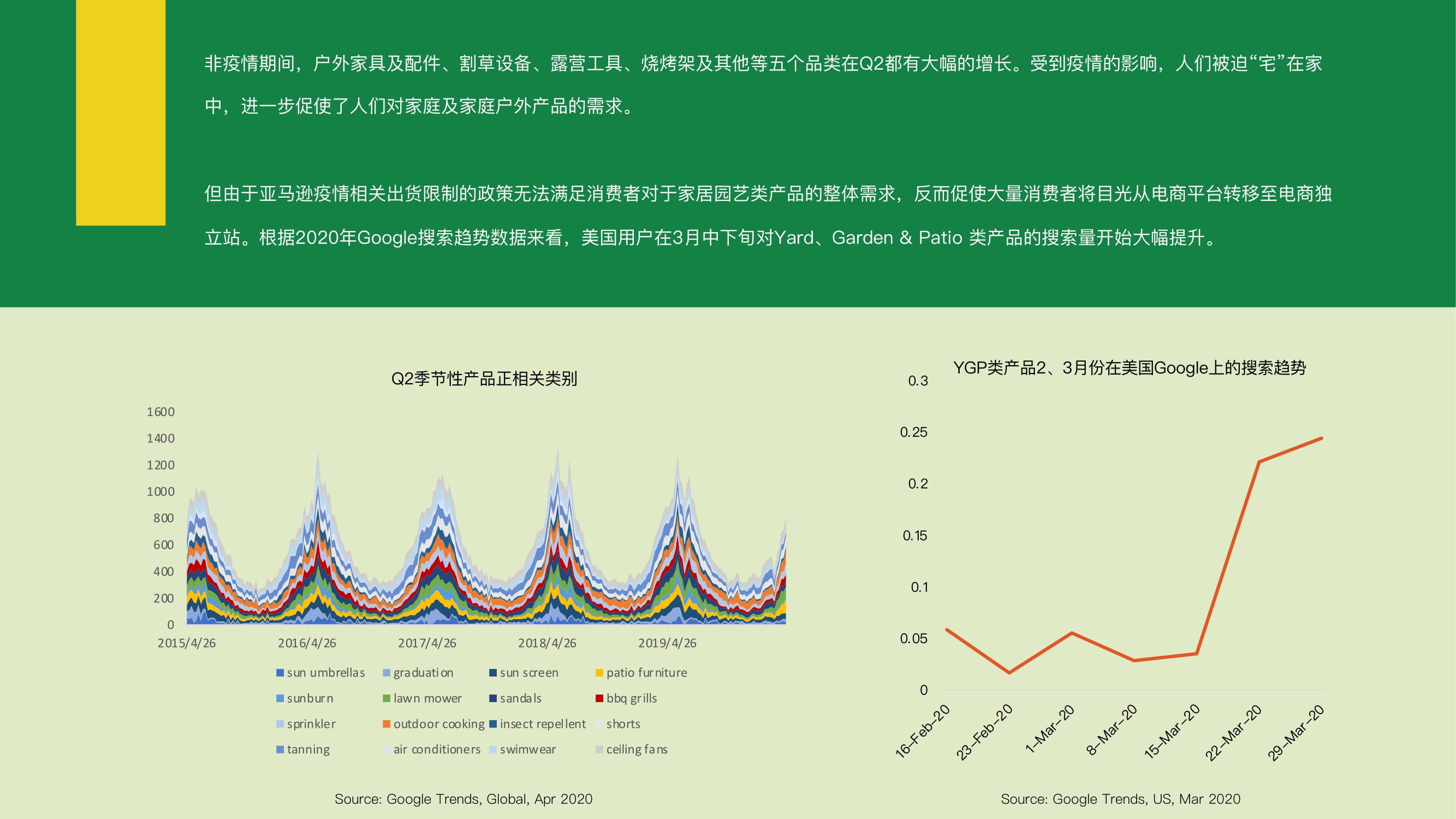Image resolution: width=1456 pixels, height=819 pixels.
Task: Click the 2018/4/26 x-axis date label
Action: click(547, 643)
